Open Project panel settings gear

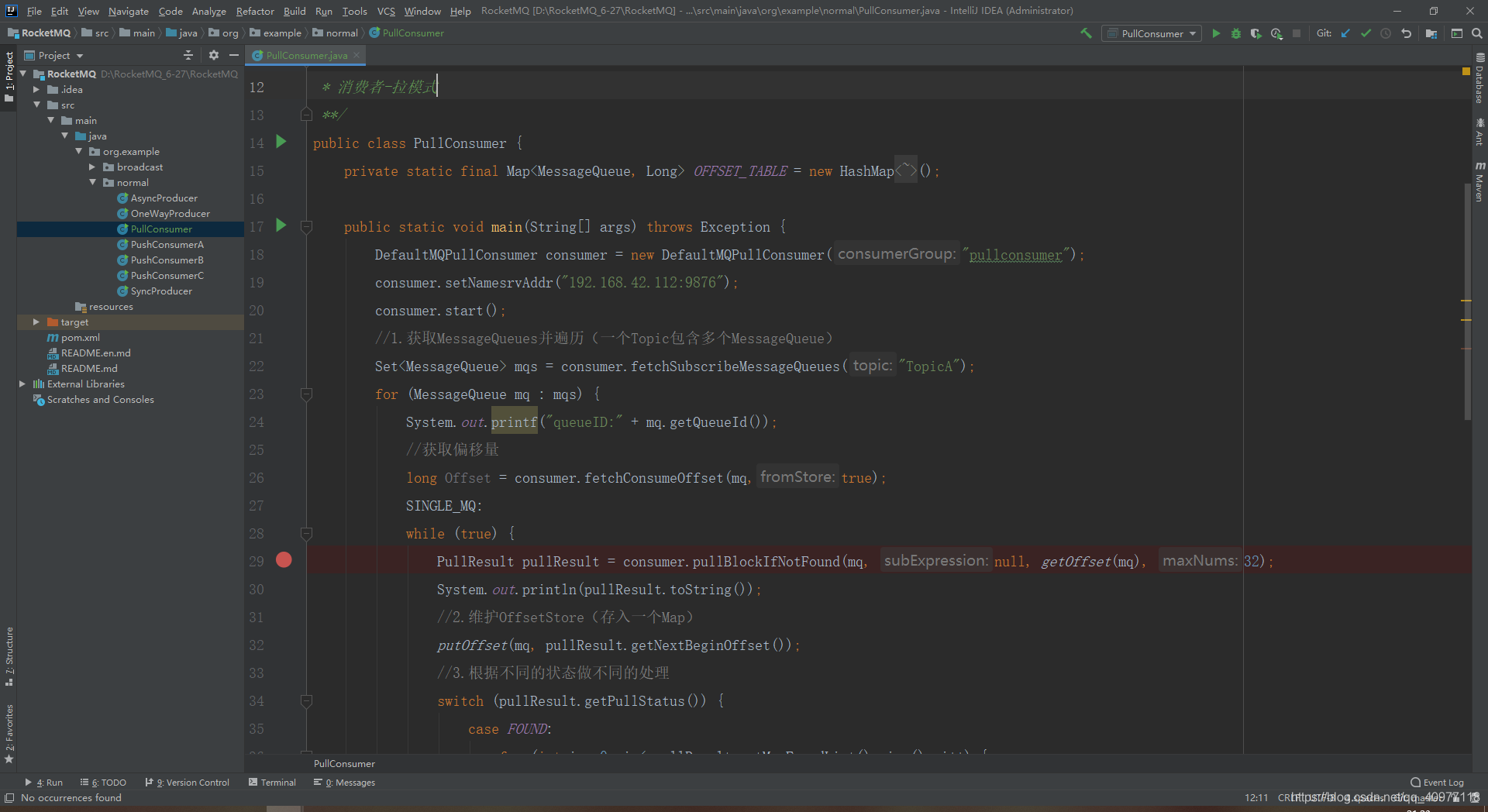tap(214, 55)
